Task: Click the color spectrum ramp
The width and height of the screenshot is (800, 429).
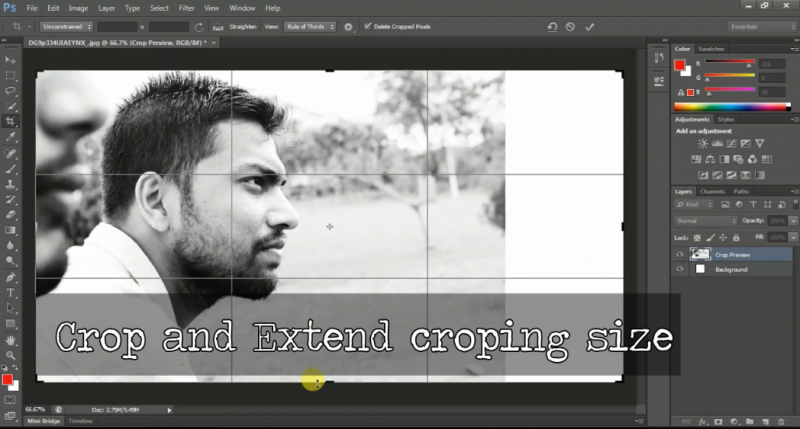Action: [x=731, y=106]
